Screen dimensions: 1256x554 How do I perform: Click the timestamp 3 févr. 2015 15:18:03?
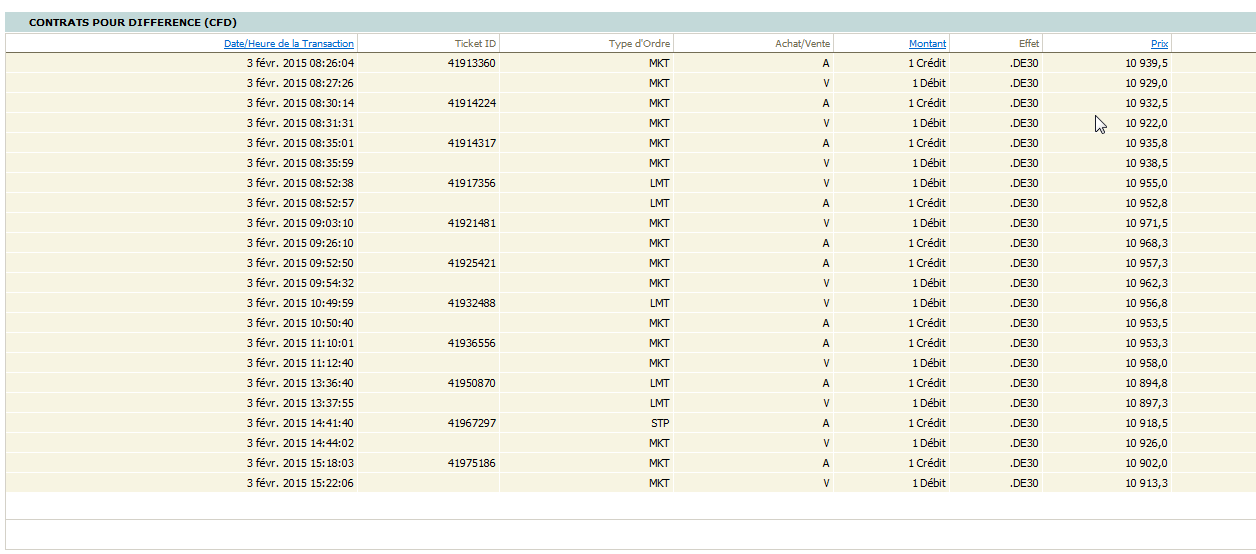(300, 463)
